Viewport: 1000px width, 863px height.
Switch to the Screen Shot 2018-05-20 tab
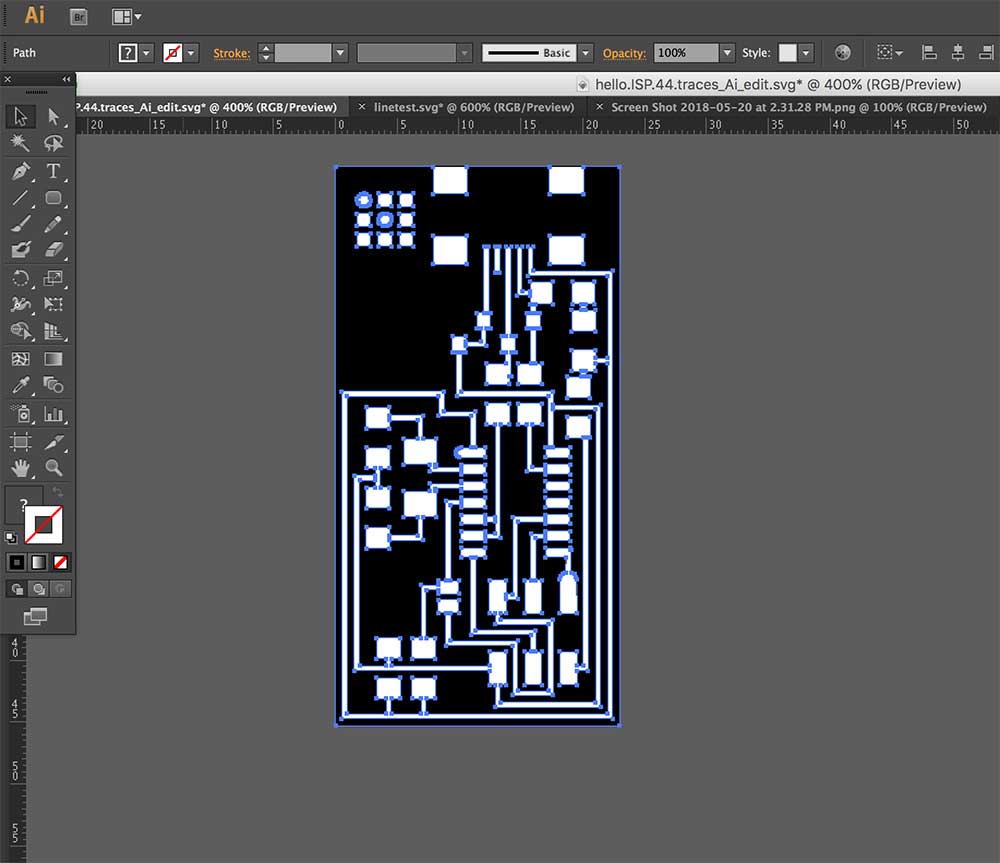[798, 107]
